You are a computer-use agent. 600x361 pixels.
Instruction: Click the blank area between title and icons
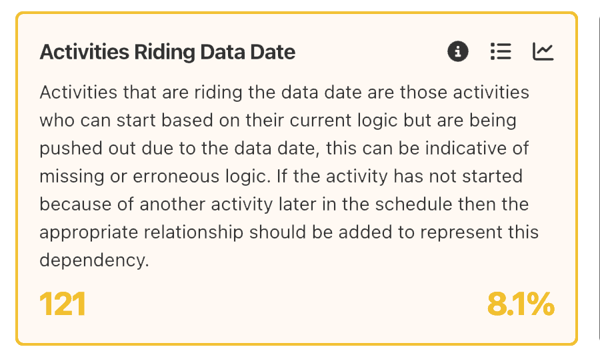371,52
